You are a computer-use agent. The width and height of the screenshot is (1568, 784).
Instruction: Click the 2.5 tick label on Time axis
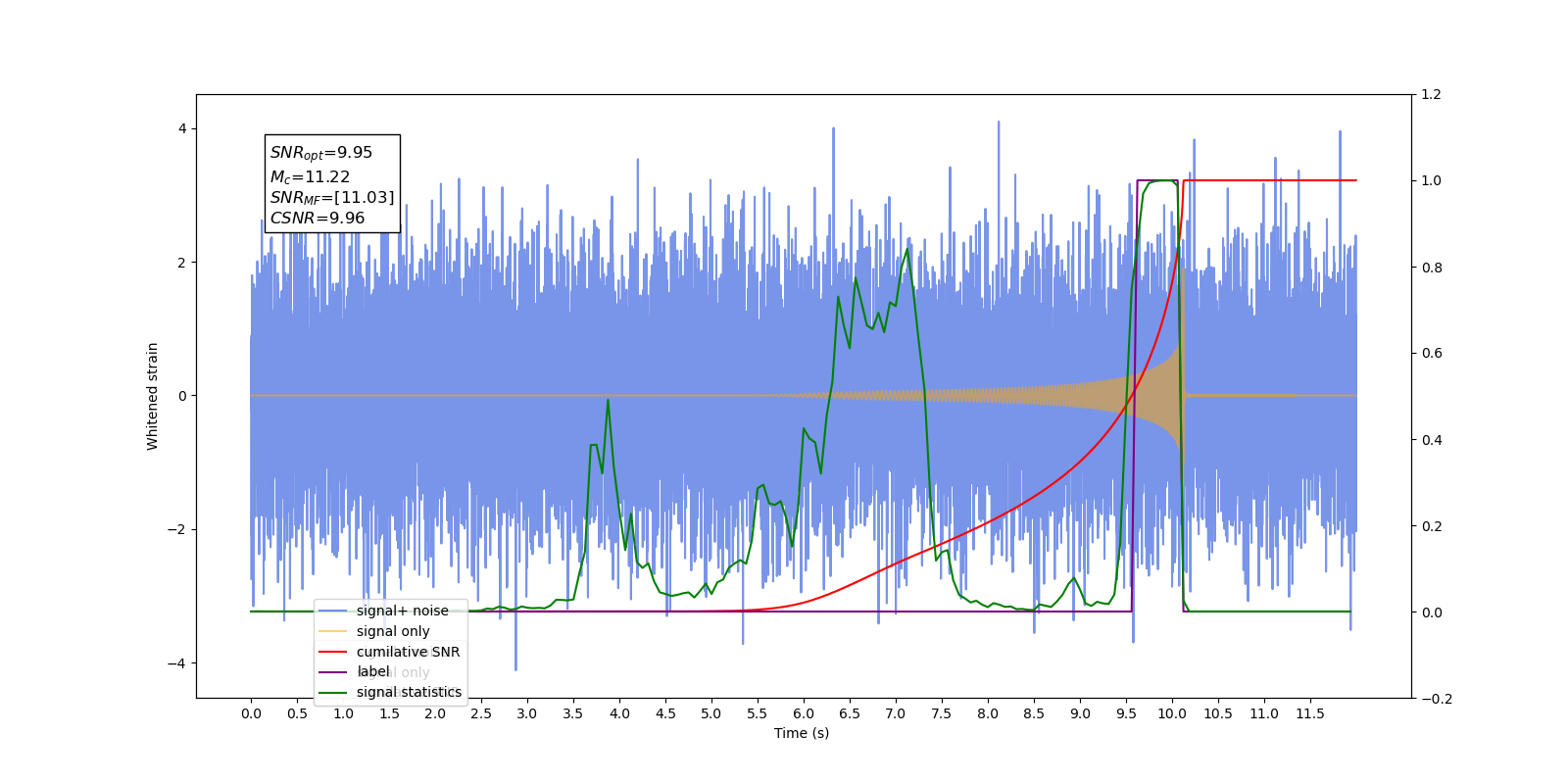click(481, 713)
